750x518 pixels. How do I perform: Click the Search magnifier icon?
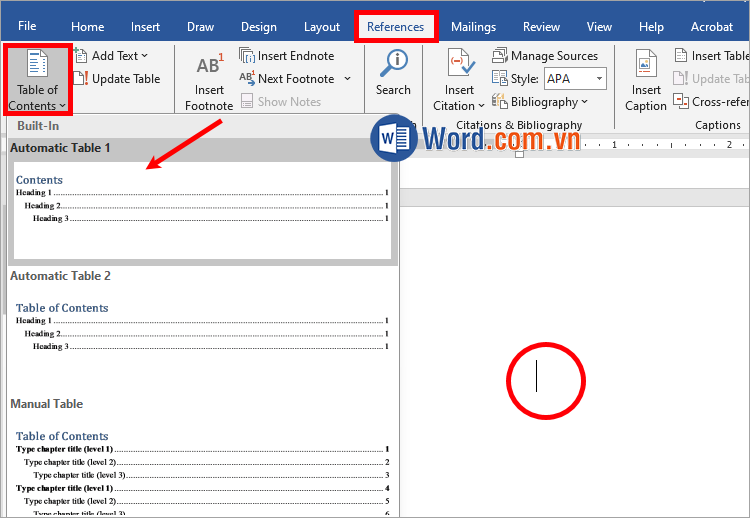393,63
